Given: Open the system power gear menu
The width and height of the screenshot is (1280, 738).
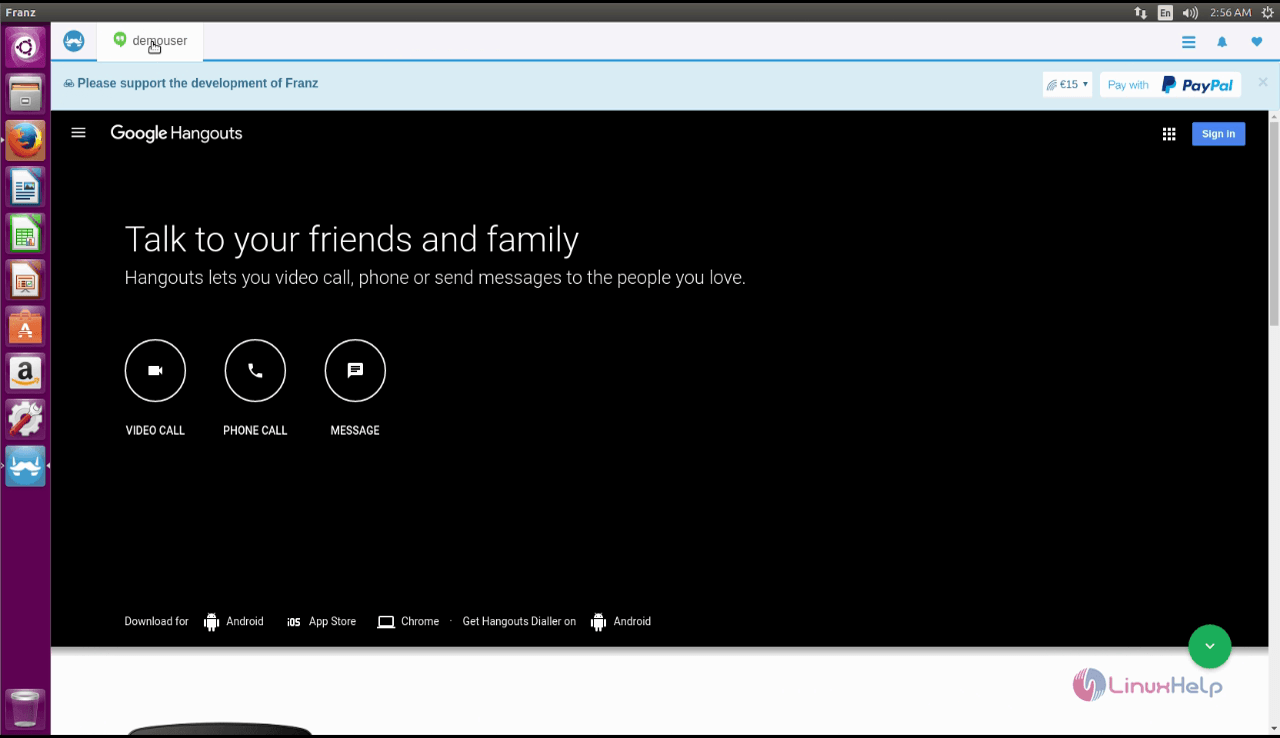Looking at the screenshot, I should (1268, 13).
